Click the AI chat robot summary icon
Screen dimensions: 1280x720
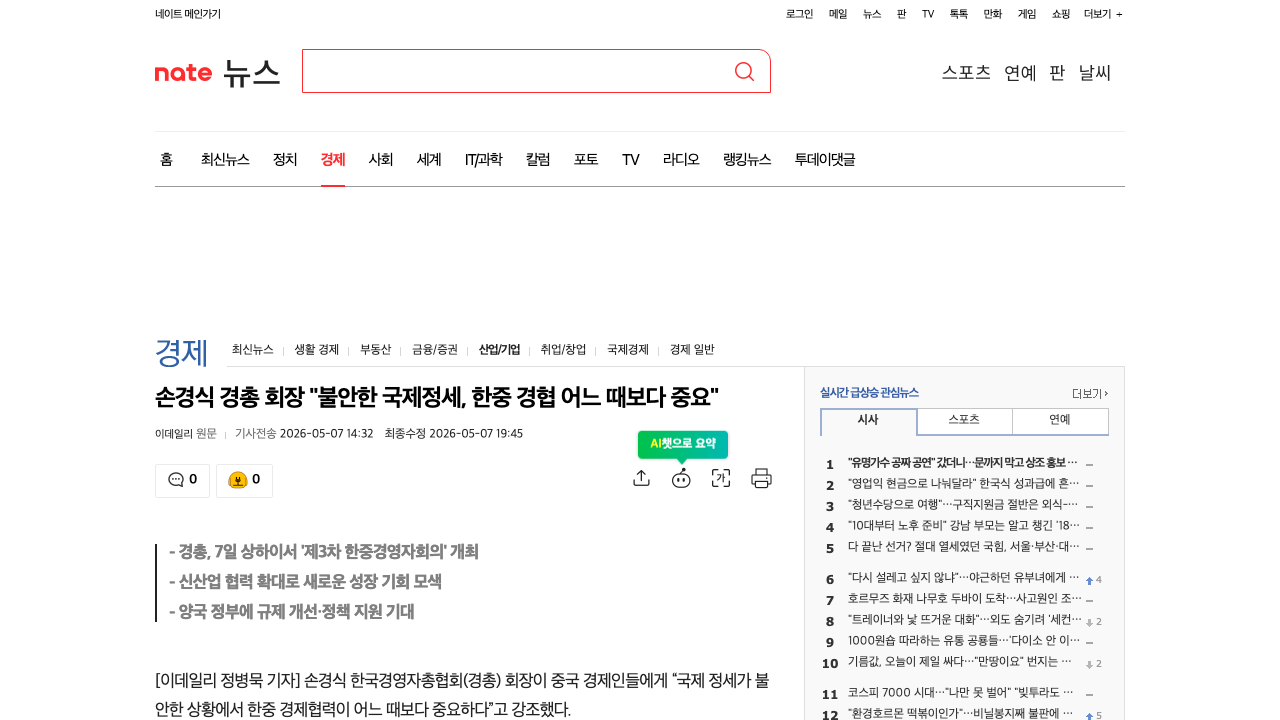tap(681, 478)
